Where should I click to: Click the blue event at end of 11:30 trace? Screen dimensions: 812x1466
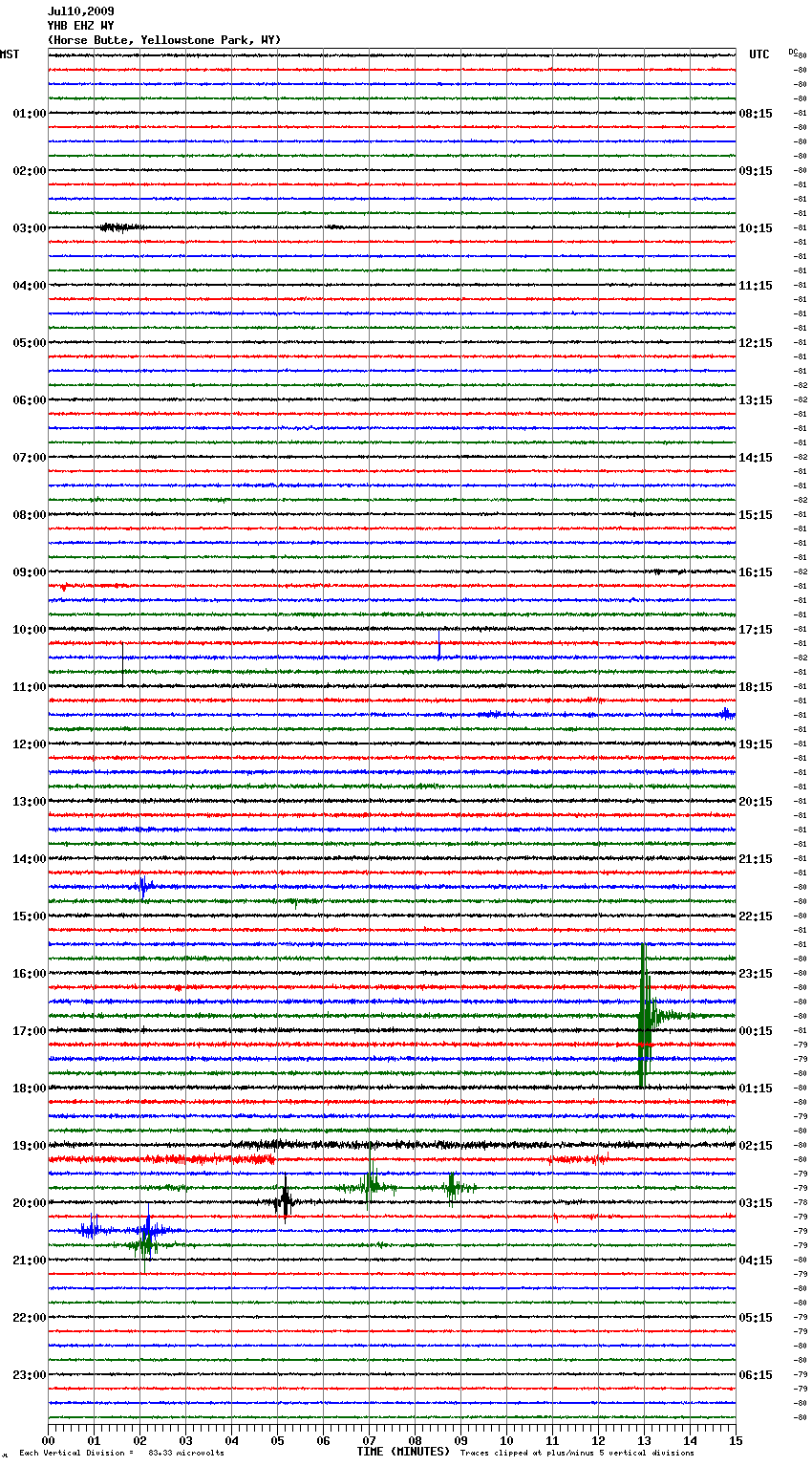click(x=728, y=714)
